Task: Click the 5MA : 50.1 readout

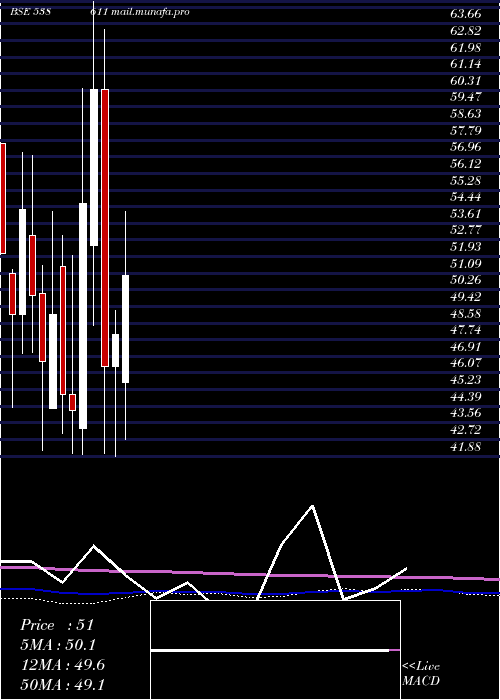Action: pos(59,645)
